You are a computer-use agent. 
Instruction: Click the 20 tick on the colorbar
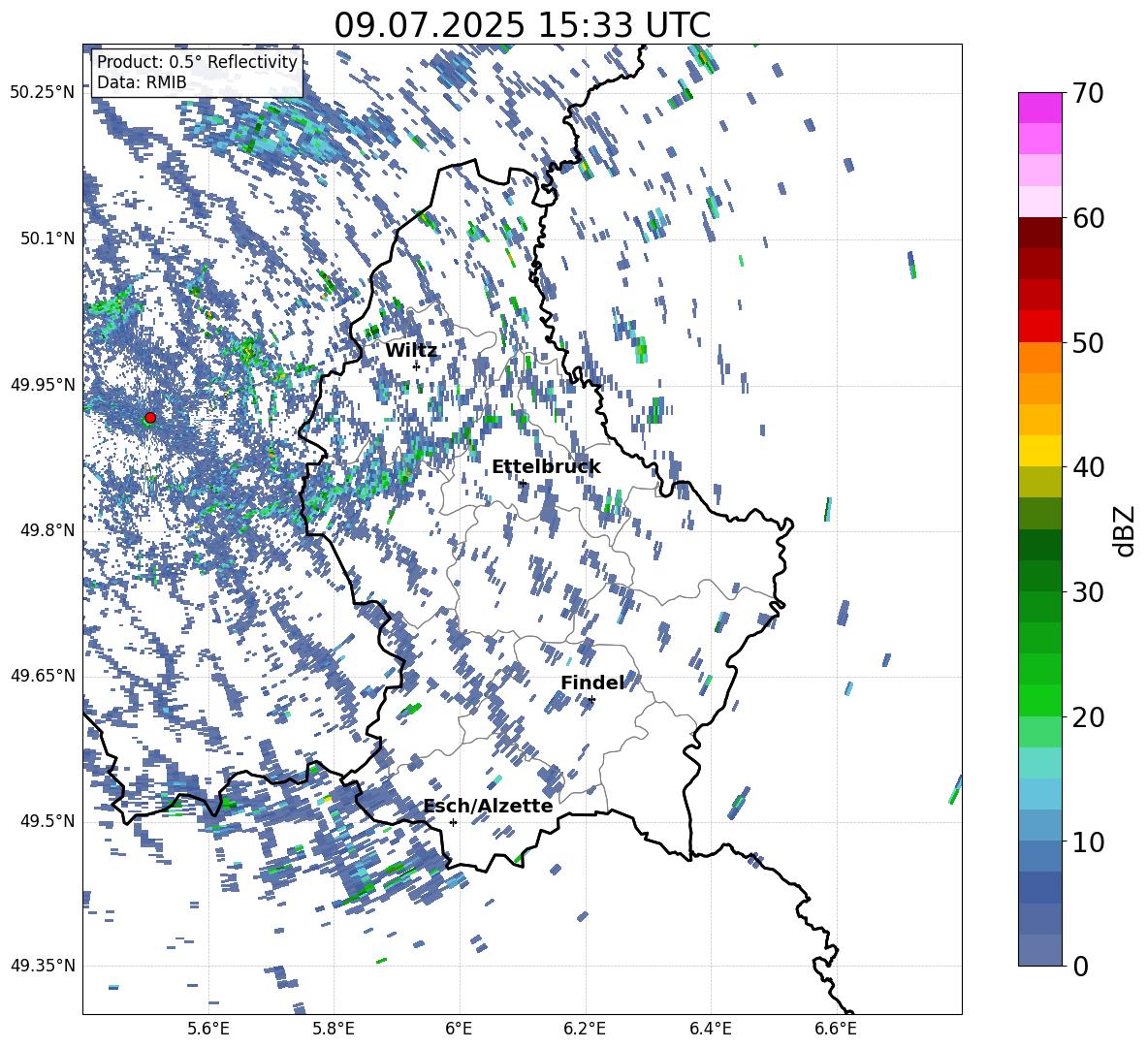point(1087,716)
